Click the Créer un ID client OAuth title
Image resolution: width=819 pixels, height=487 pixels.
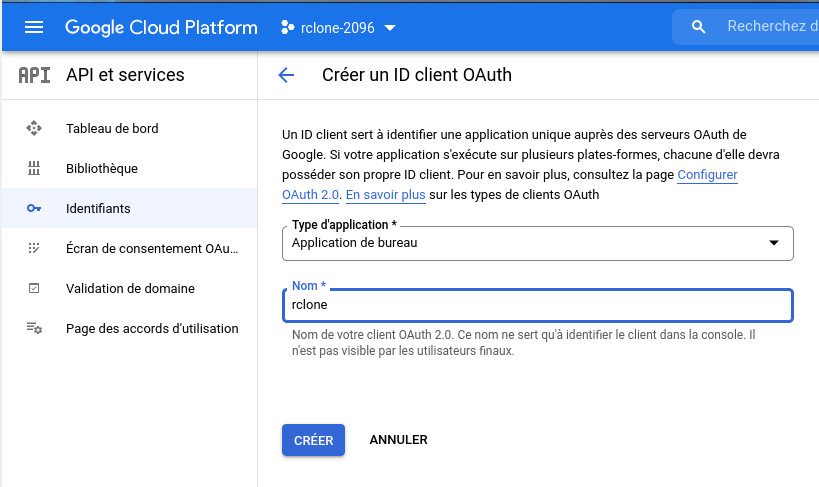click(x=417, y=75)
